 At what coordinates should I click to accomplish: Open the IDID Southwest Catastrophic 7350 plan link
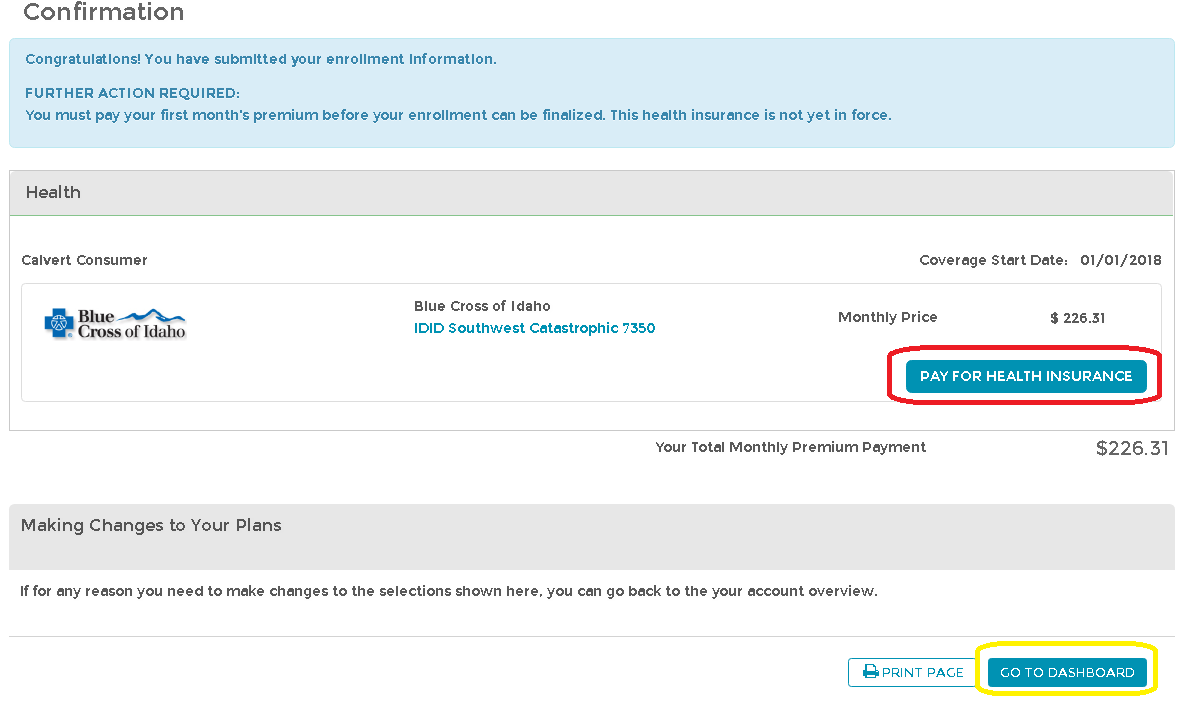534,328
